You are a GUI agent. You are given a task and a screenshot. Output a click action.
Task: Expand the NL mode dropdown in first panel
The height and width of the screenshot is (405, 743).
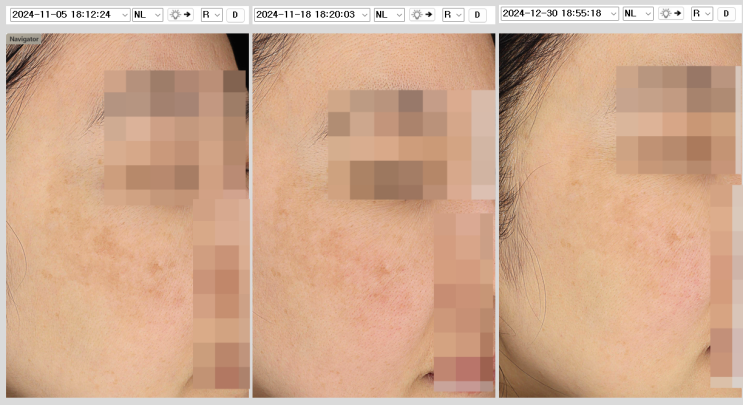coord(147,15)
